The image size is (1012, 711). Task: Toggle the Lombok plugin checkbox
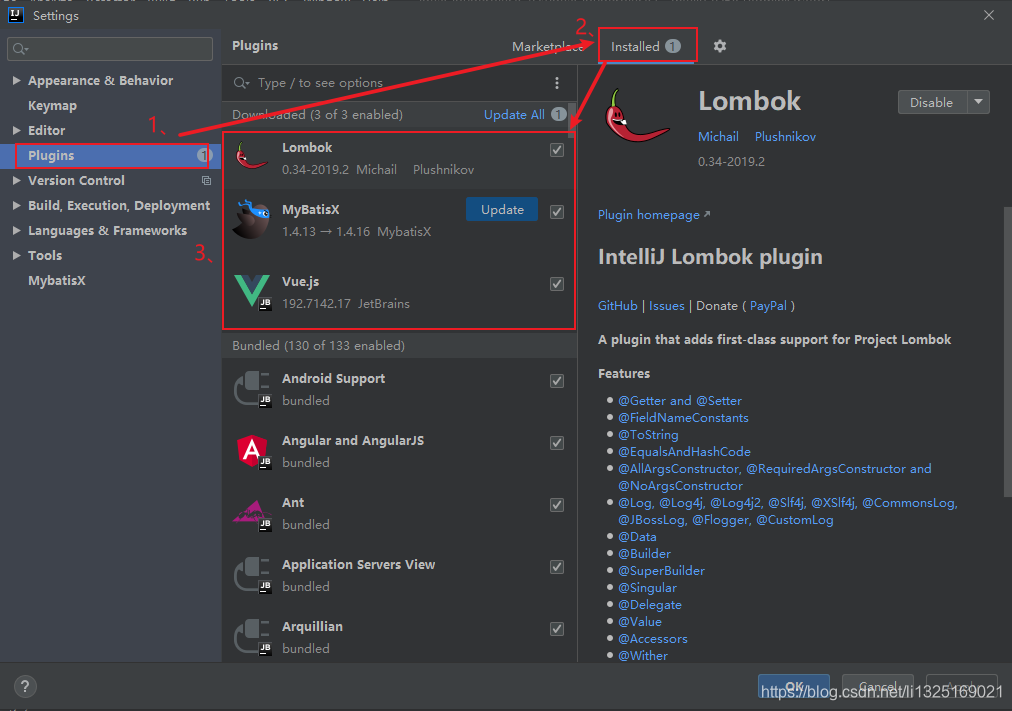(557, 150)
